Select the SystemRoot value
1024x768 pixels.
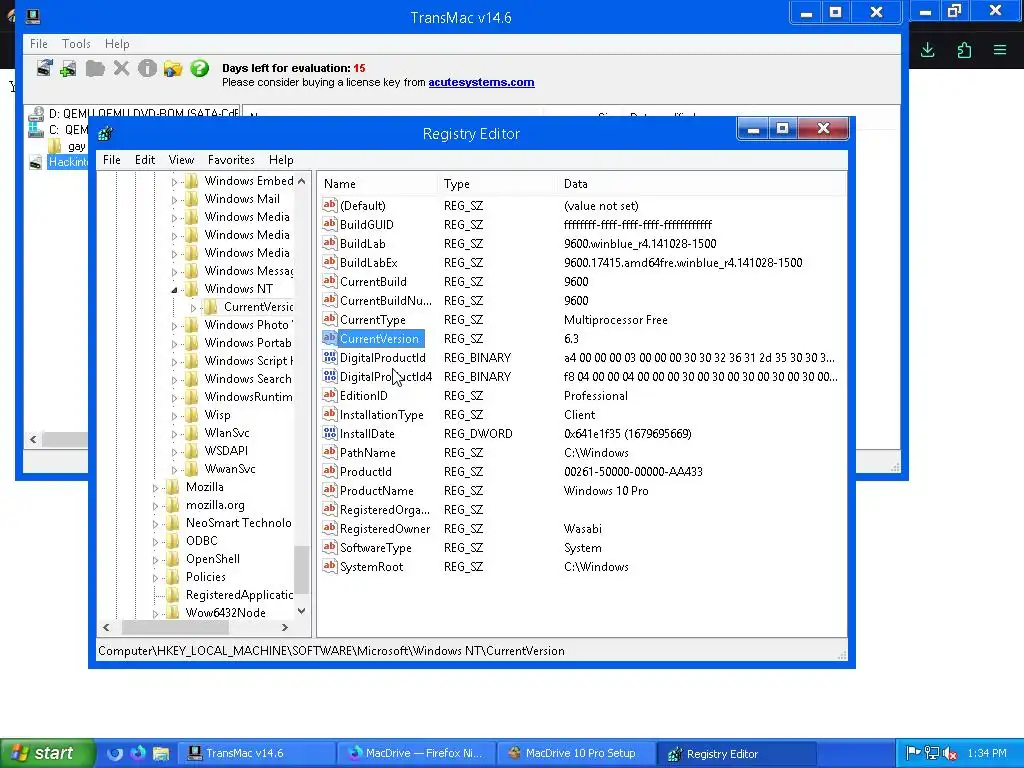(371, 566)
